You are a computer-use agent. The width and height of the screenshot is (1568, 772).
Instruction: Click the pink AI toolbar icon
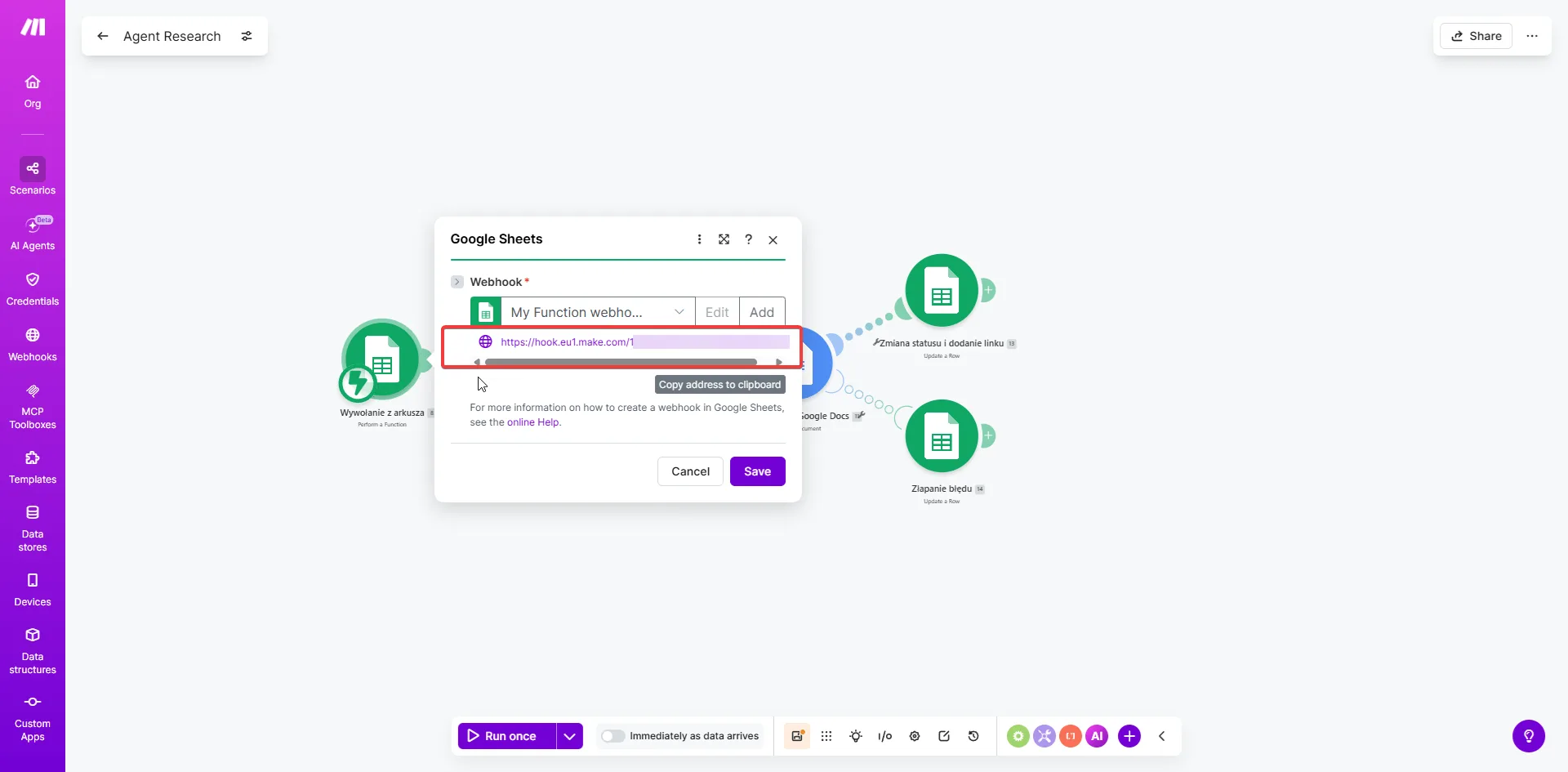tap(1097, 736)
